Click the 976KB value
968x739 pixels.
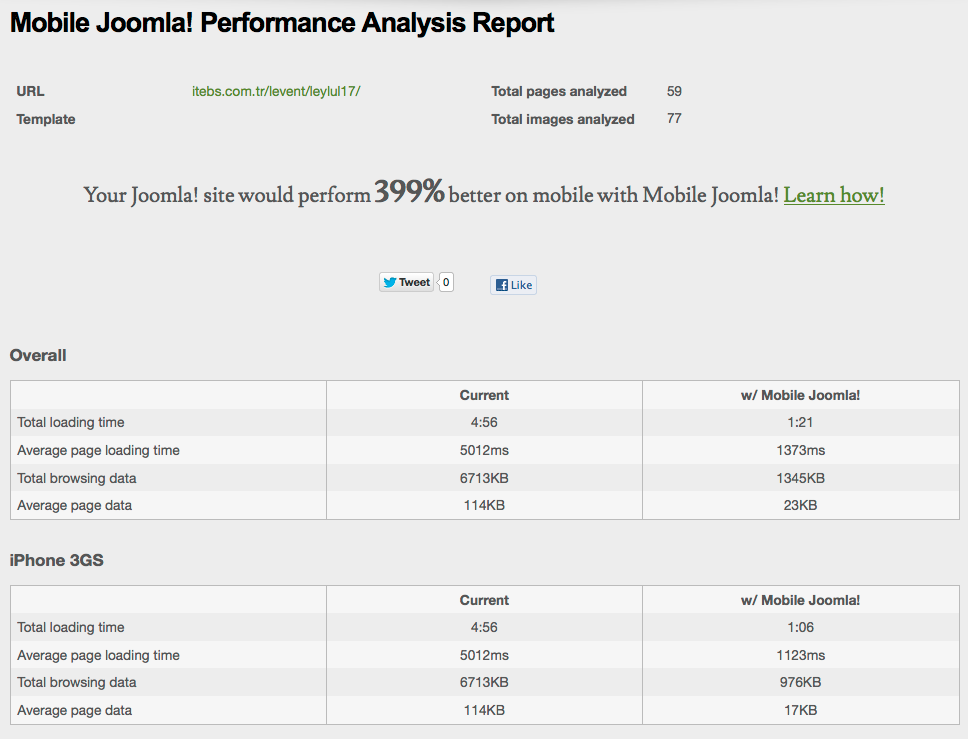tap(800, 682)
